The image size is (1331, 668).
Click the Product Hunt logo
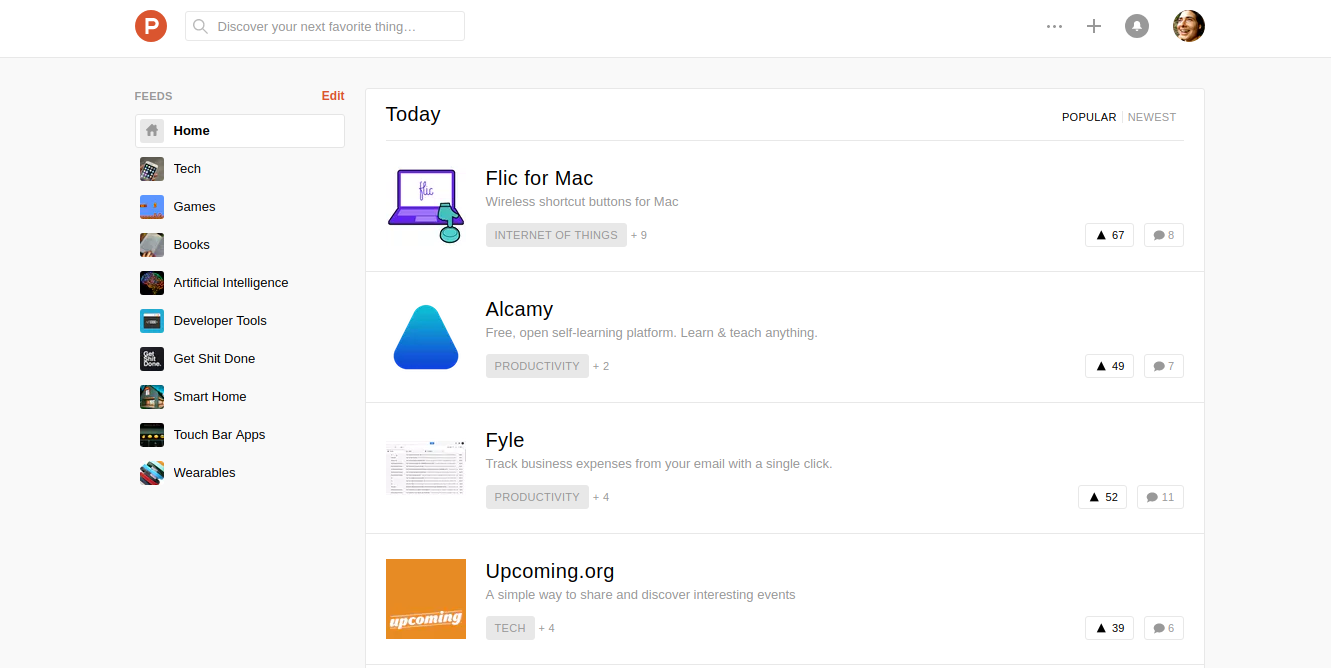click(151, 26)
